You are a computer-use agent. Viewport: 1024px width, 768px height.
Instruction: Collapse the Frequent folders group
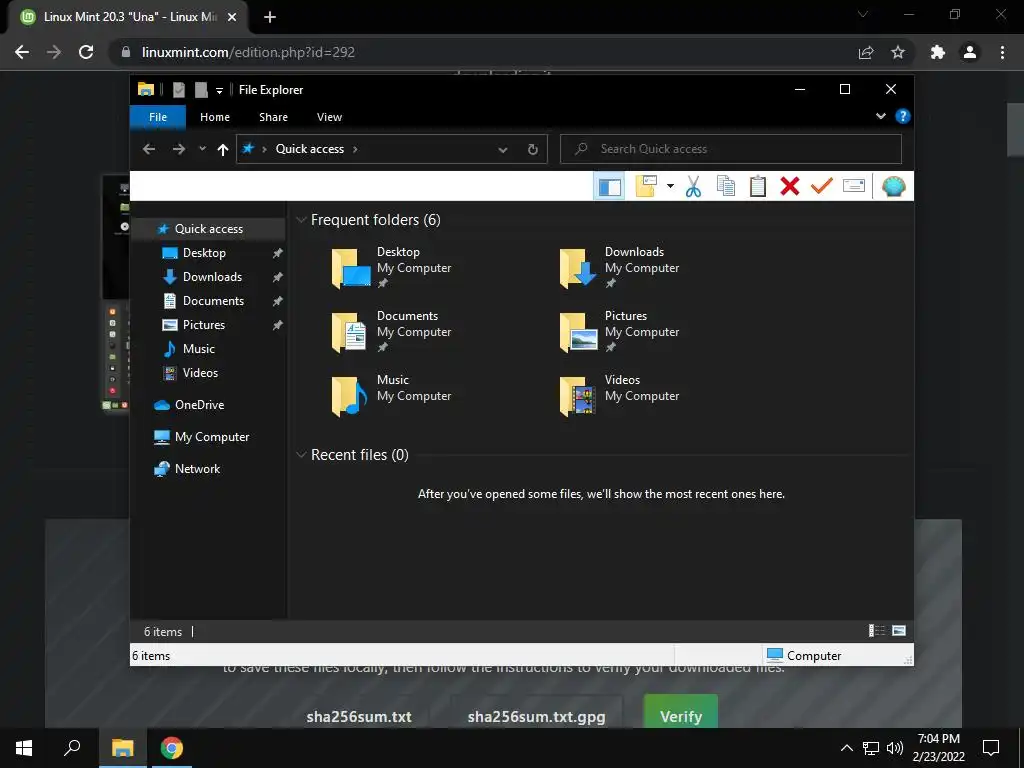click(x=301, y=219)
